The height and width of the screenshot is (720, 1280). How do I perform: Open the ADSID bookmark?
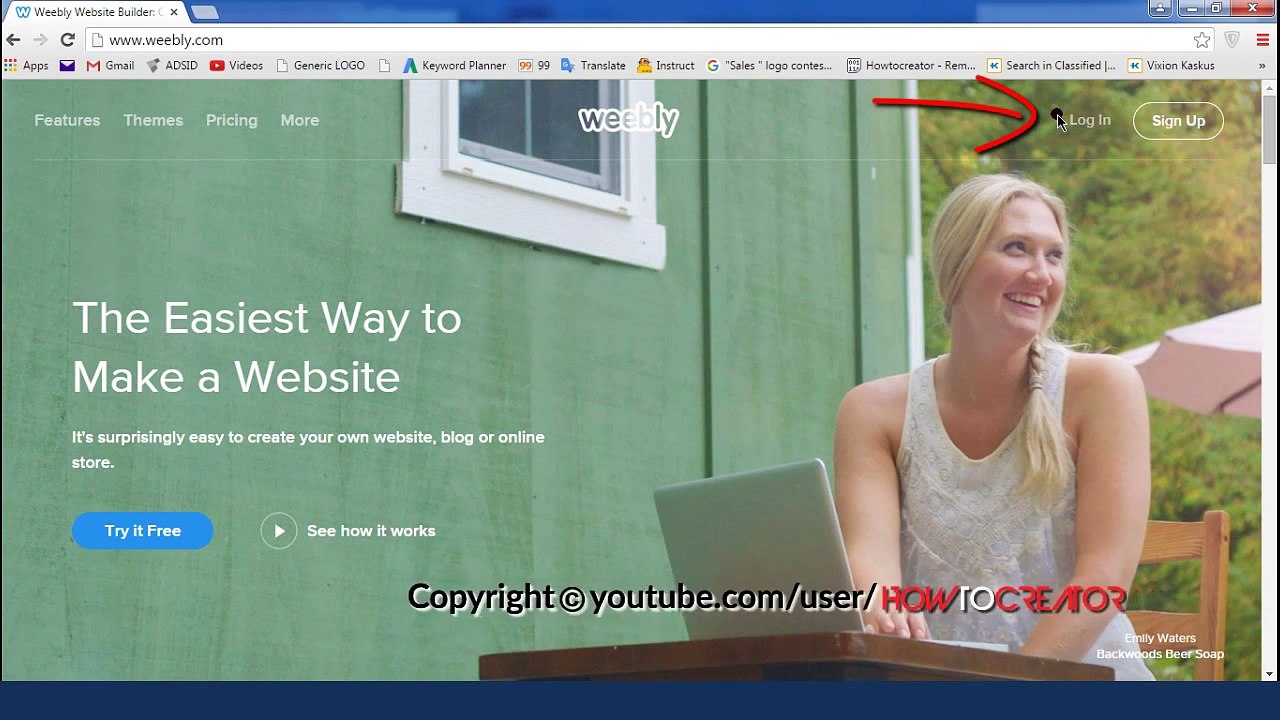(x=172, y=65)
